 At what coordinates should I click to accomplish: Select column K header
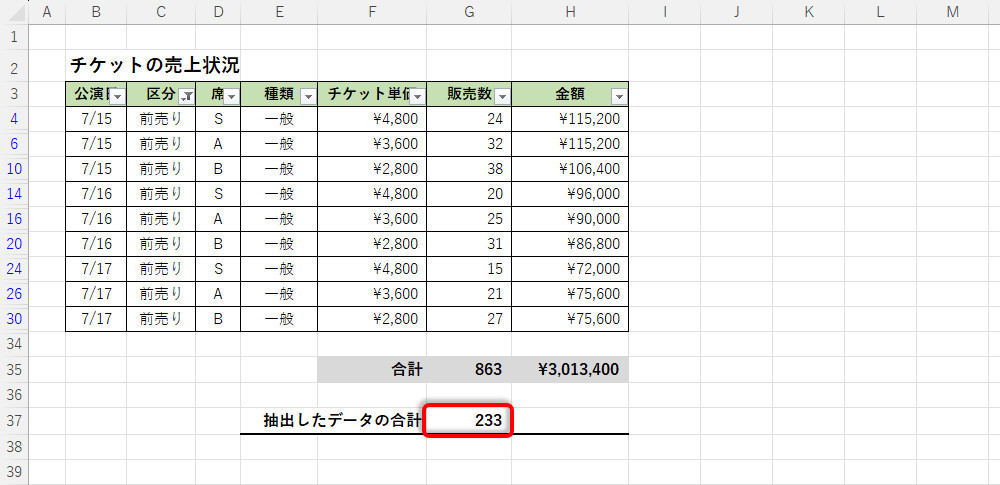(809, 11)
